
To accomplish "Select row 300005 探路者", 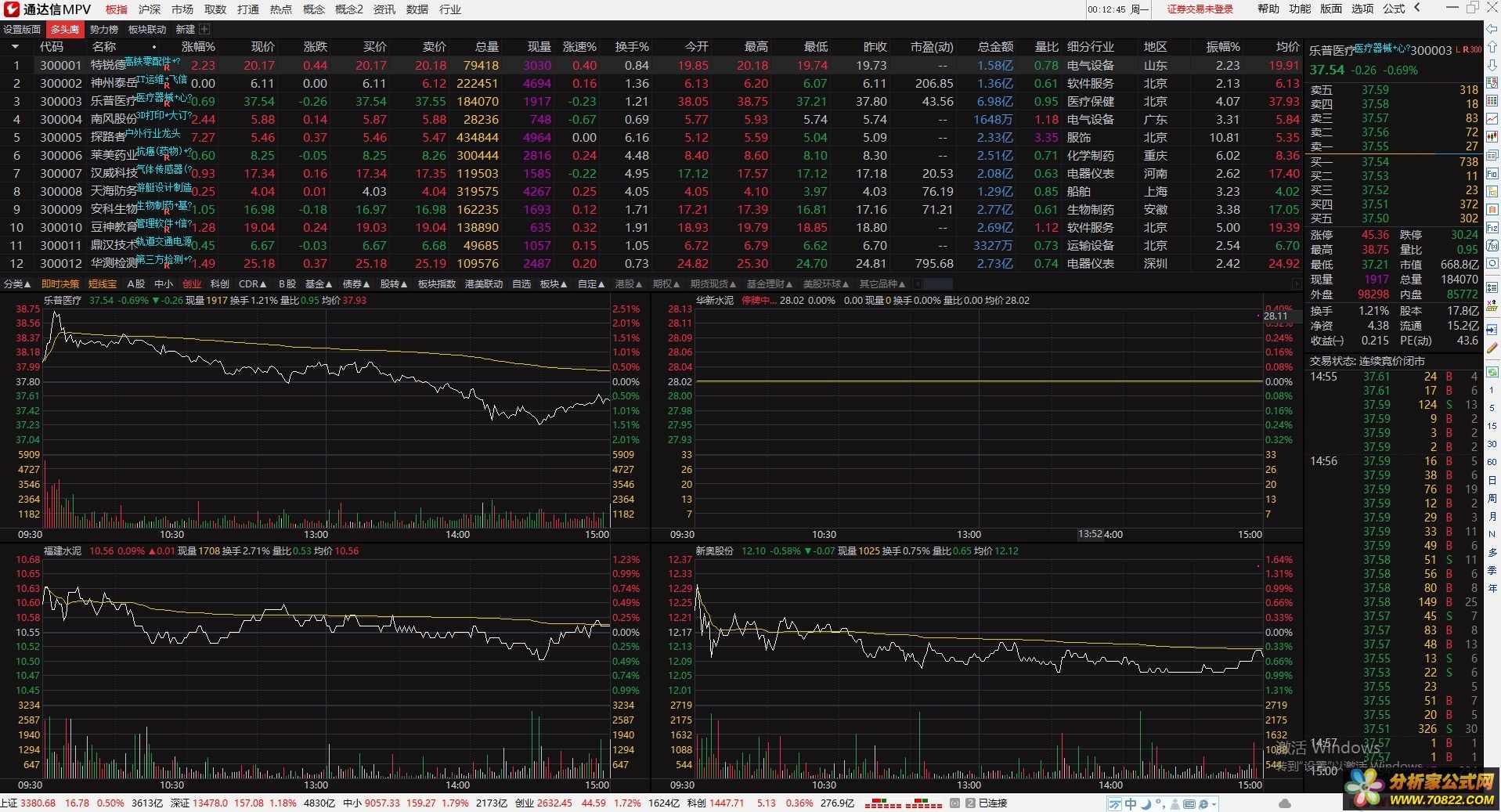I will point(650,137).
